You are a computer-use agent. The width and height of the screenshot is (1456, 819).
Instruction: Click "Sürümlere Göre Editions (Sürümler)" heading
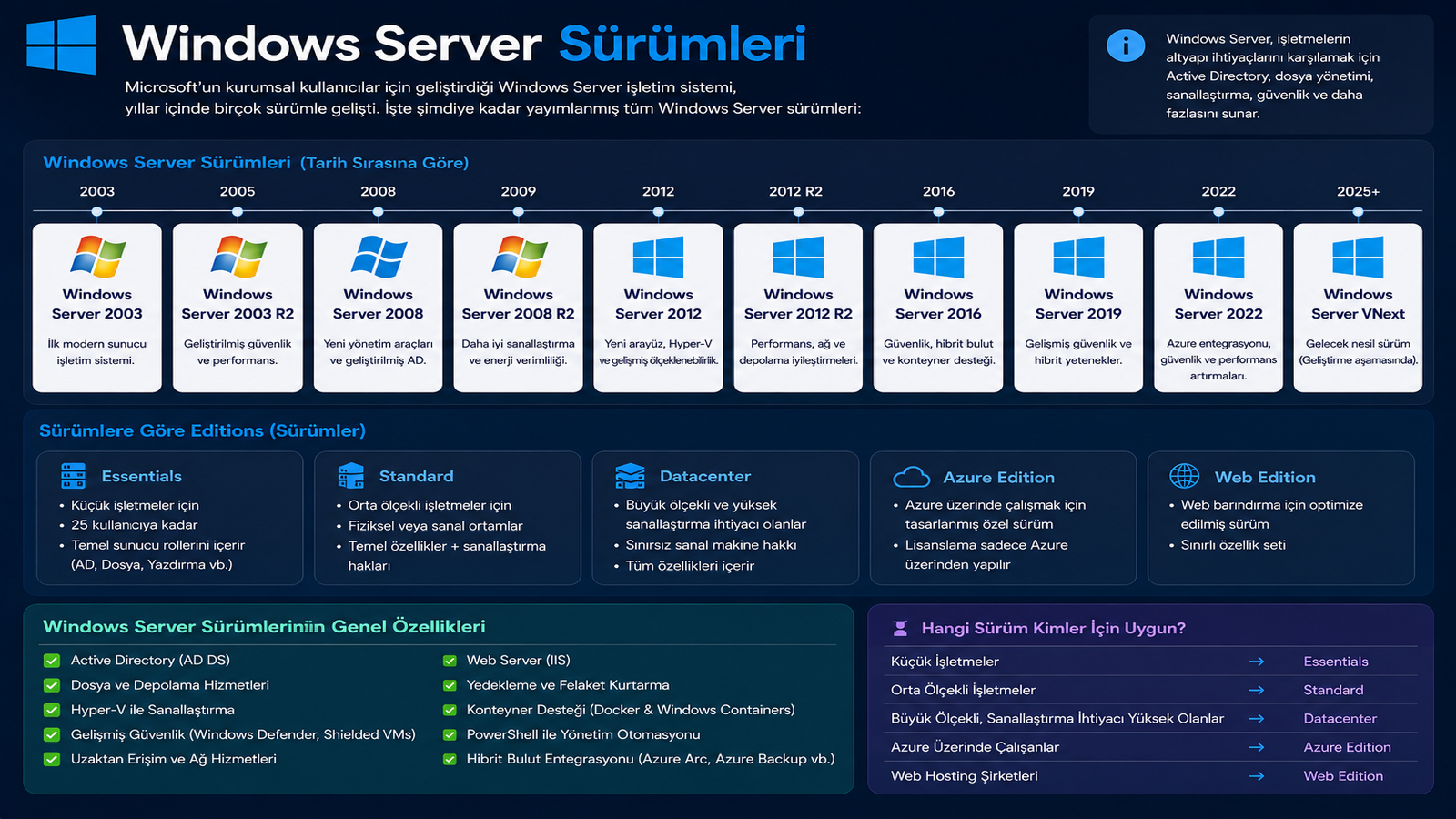[202, 430]
